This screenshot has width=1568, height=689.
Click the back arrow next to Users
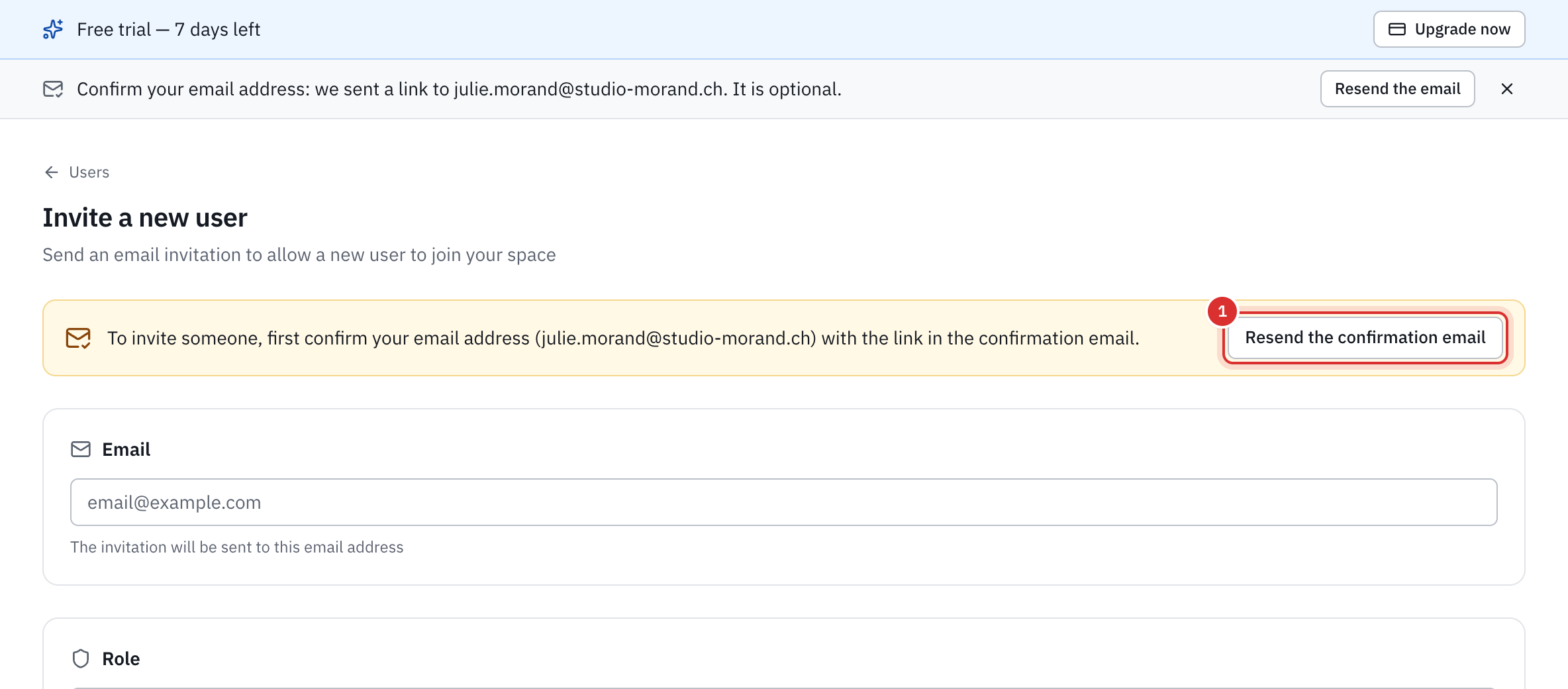tap(52, 172)
